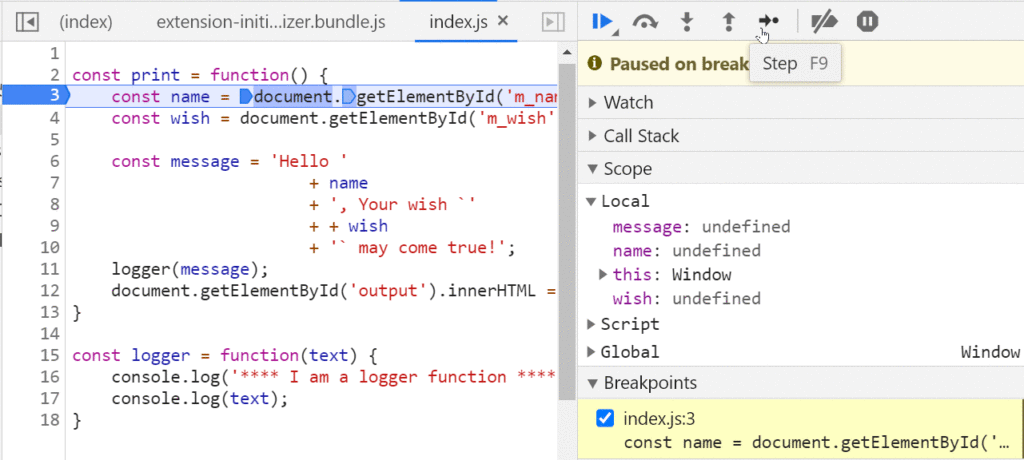
Task: Click the vertical code scrollbar
Action: coord(567,232)
